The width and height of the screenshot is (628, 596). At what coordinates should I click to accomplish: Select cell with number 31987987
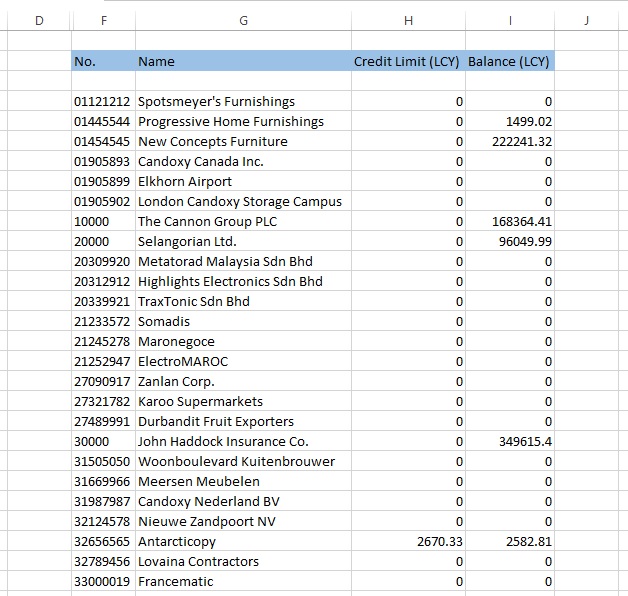click(x=104, y=501)
